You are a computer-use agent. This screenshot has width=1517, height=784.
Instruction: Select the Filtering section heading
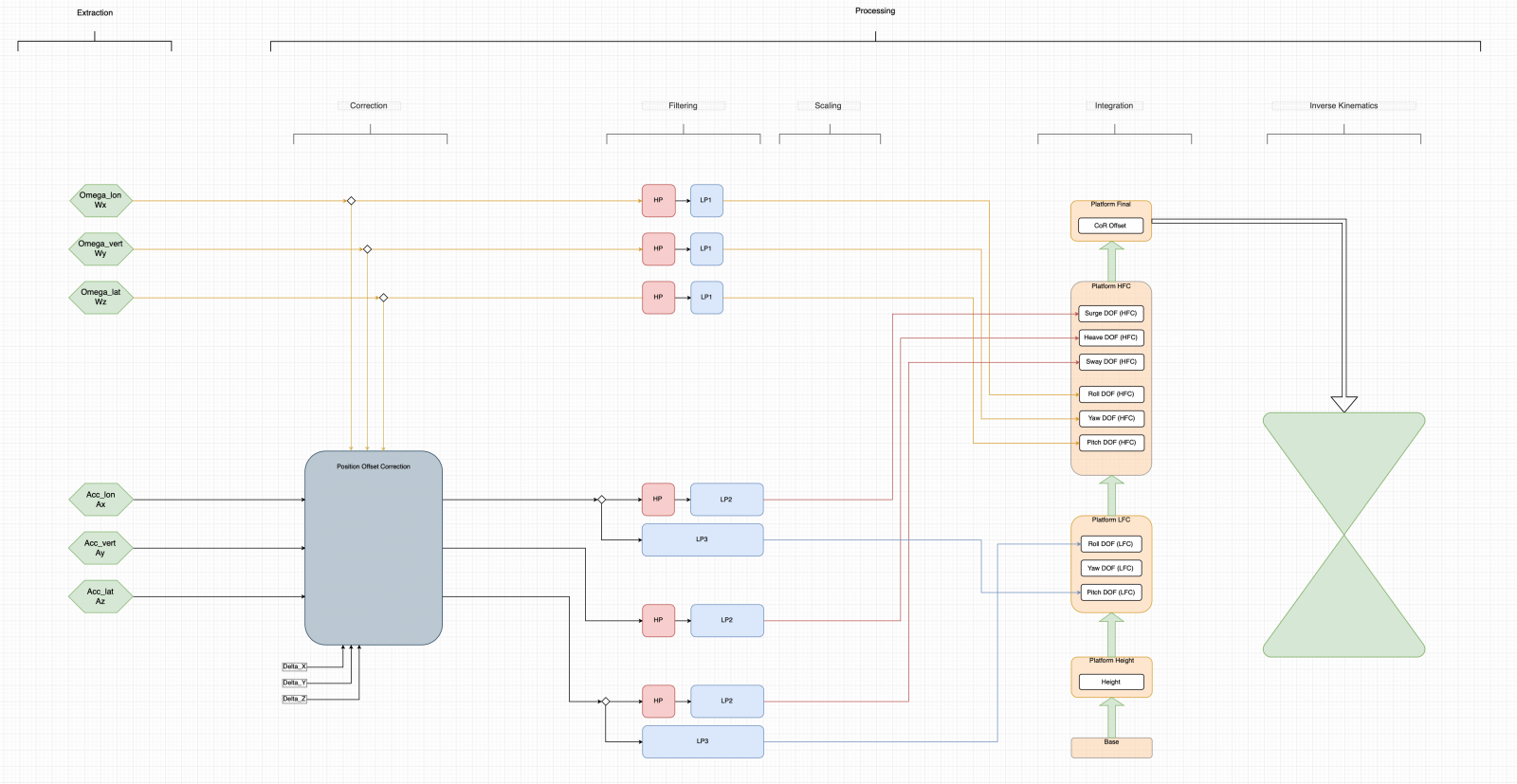[683, 106]
